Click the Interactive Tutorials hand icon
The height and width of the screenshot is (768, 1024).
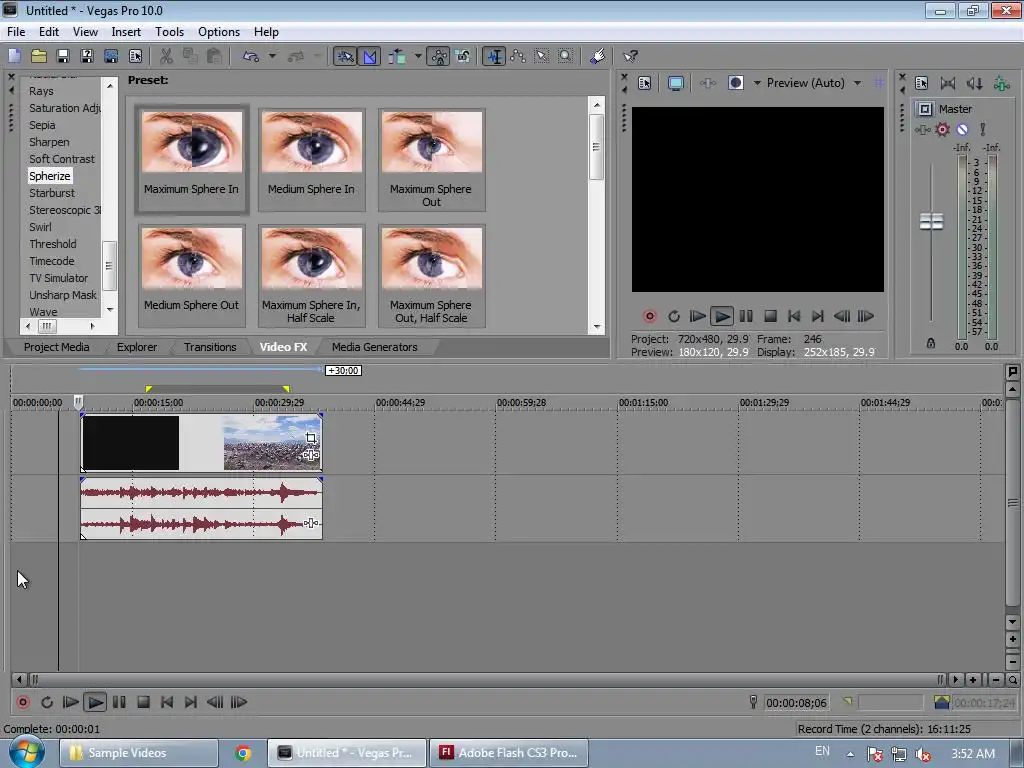598,57
